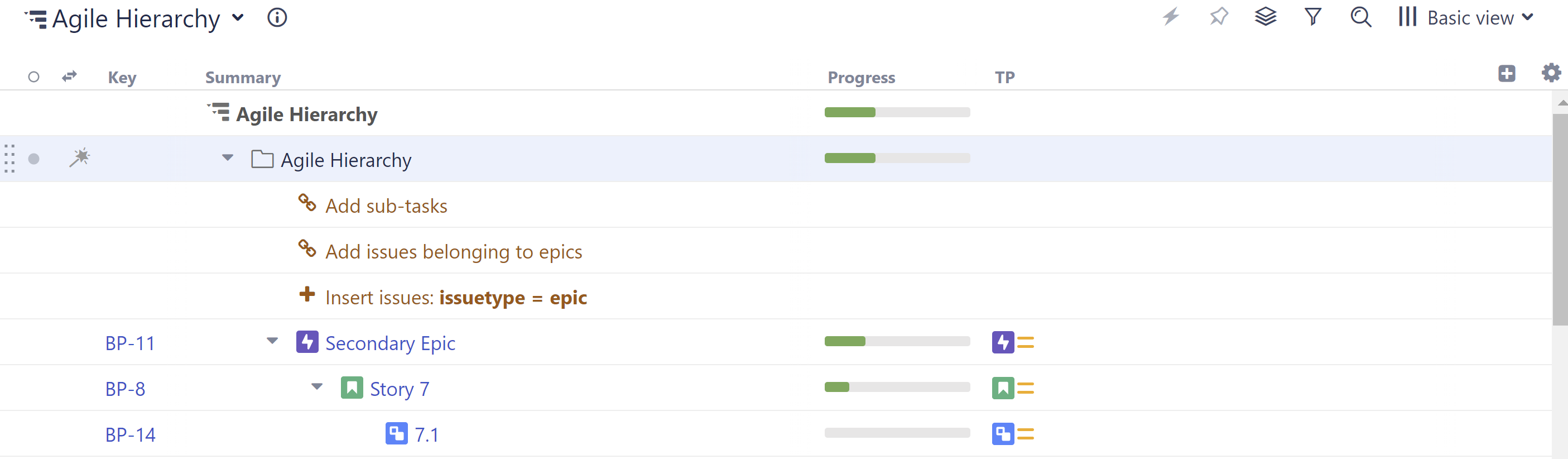Viewport: 1568px width, 459px height.
Task: Click the automation lightning bolt icon
Action: [1171, 16]
